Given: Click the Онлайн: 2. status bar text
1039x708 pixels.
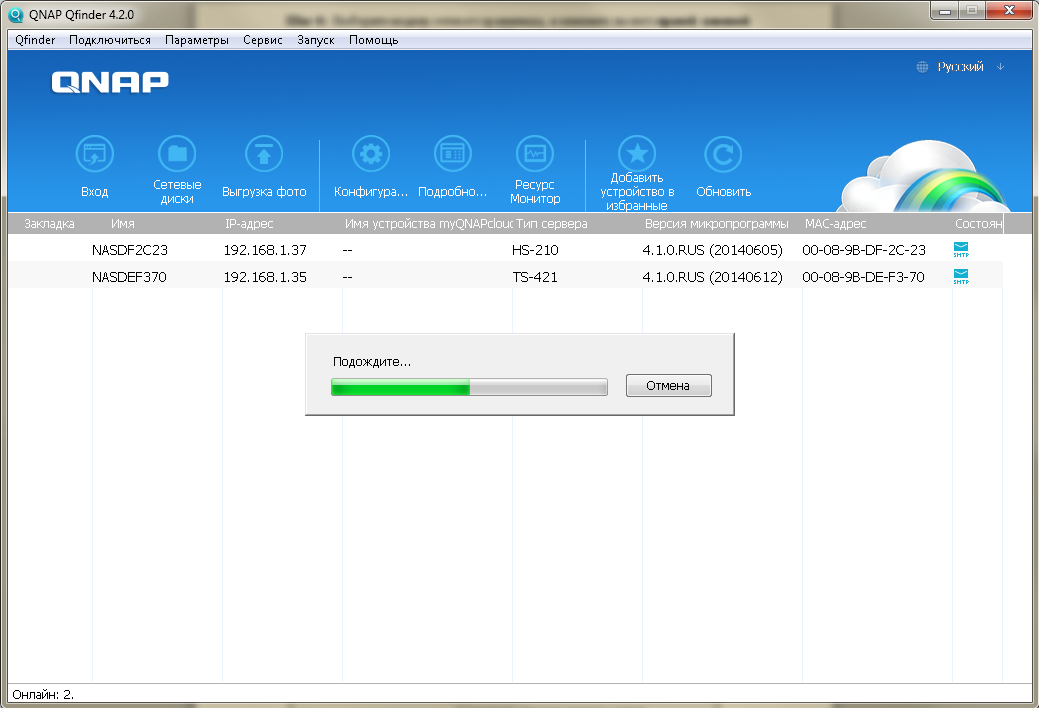Looking at the screenshot, I should [43, 695].
